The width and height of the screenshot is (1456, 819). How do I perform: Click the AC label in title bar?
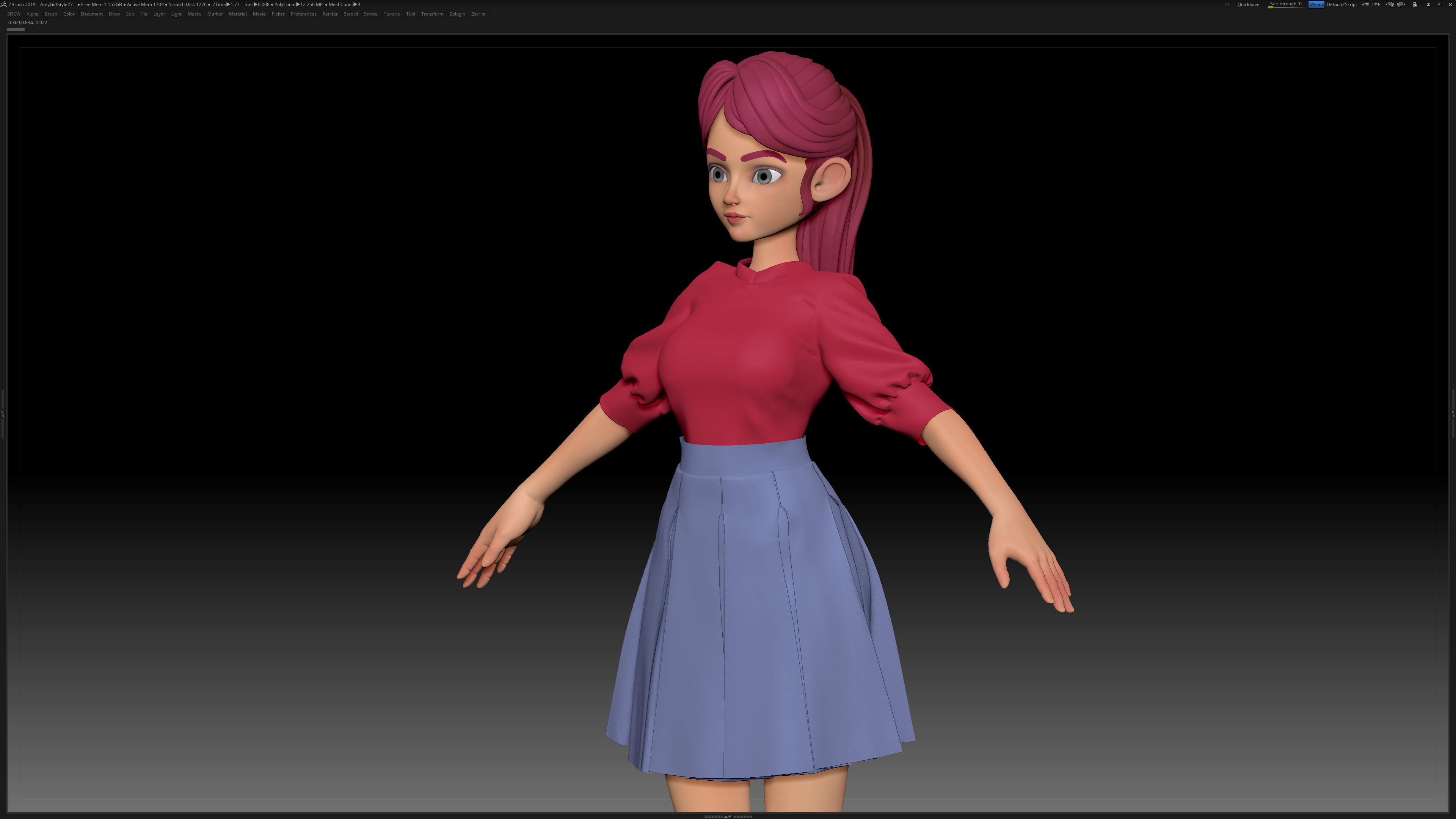pos(1228,5)
